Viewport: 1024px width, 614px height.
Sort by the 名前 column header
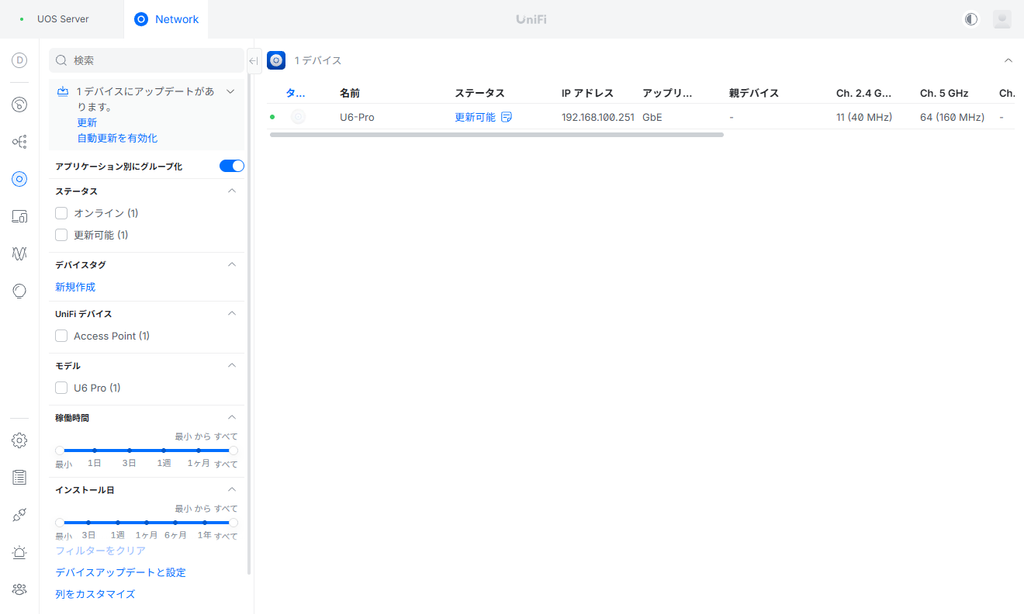point(349,93)
